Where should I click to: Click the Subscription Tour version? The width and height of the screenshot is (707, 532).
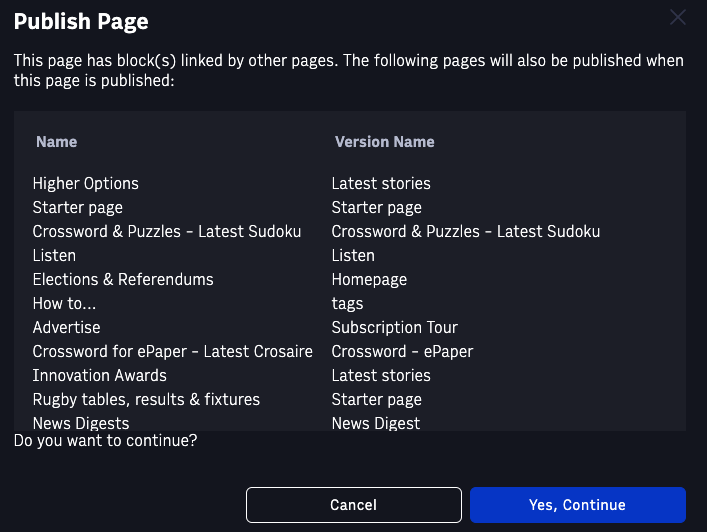(x=395, y=327)
